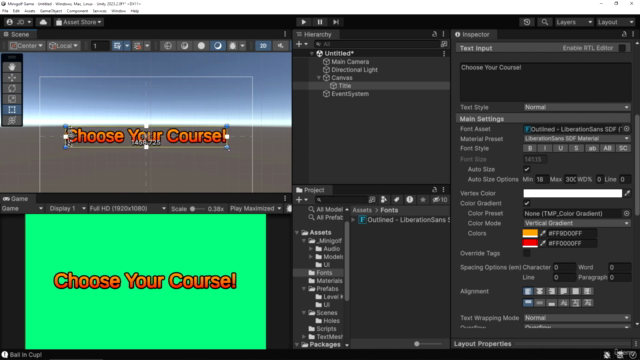Lock the Inspector panel

[x=624, y=34]
